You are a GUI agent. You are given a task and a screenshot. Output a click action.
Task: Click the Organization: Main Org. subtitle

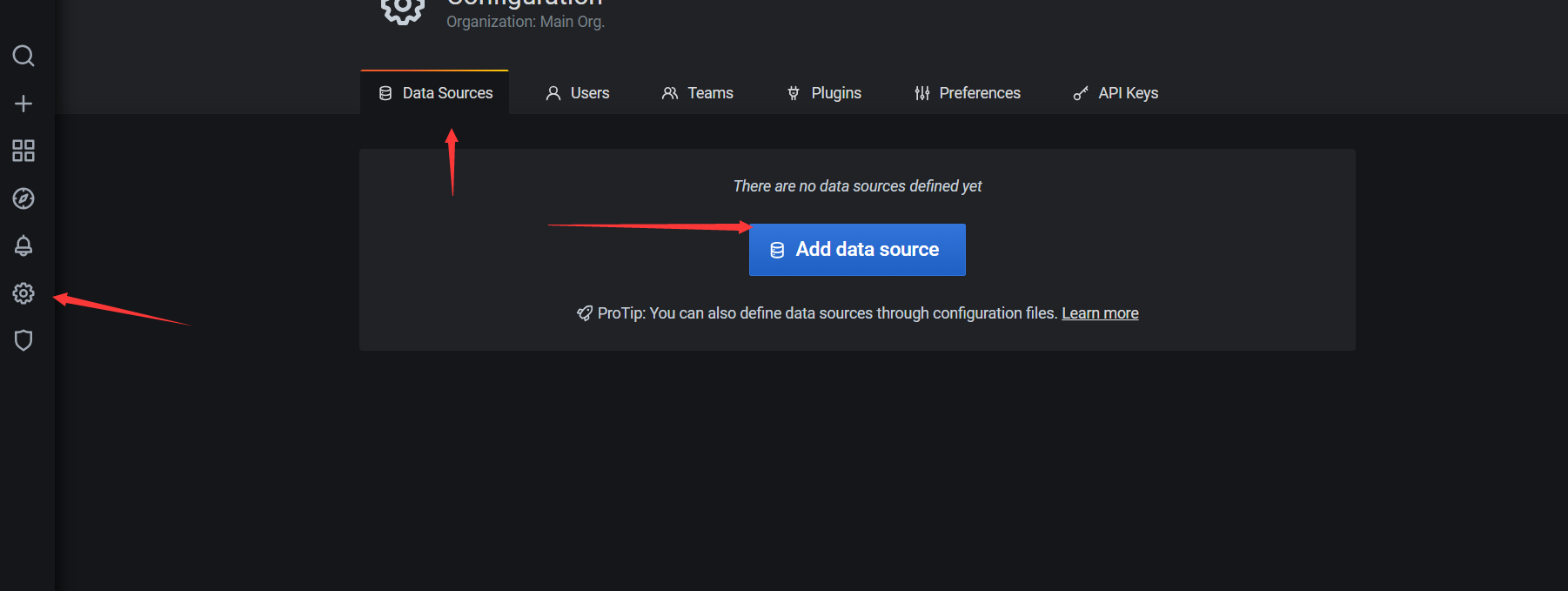point(526,22)
